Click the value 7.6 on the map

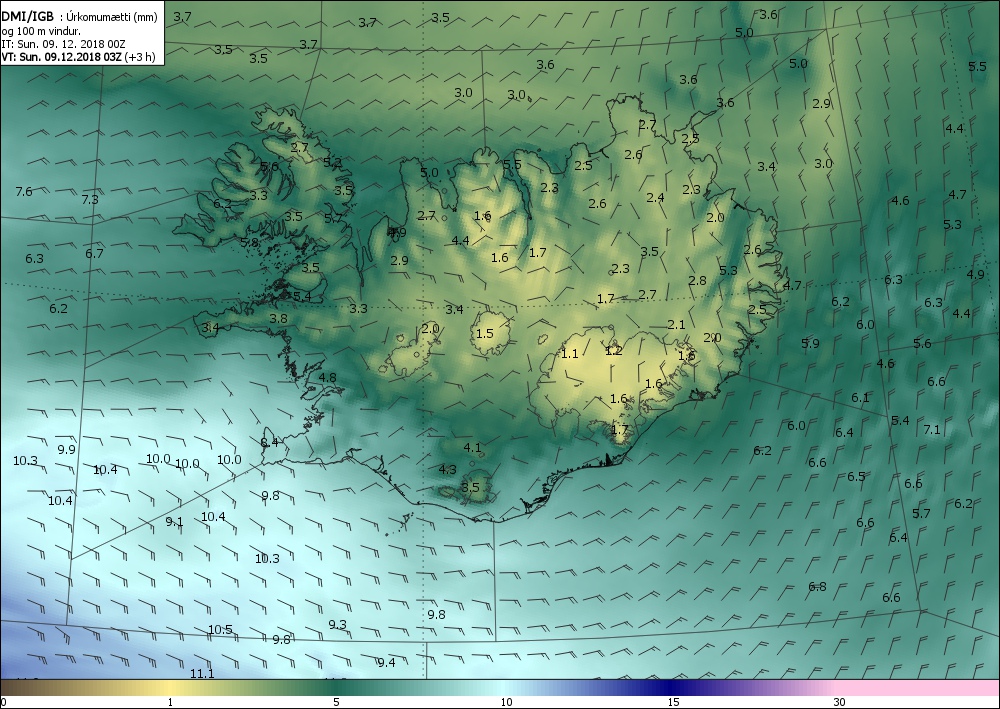click(24, 191)
